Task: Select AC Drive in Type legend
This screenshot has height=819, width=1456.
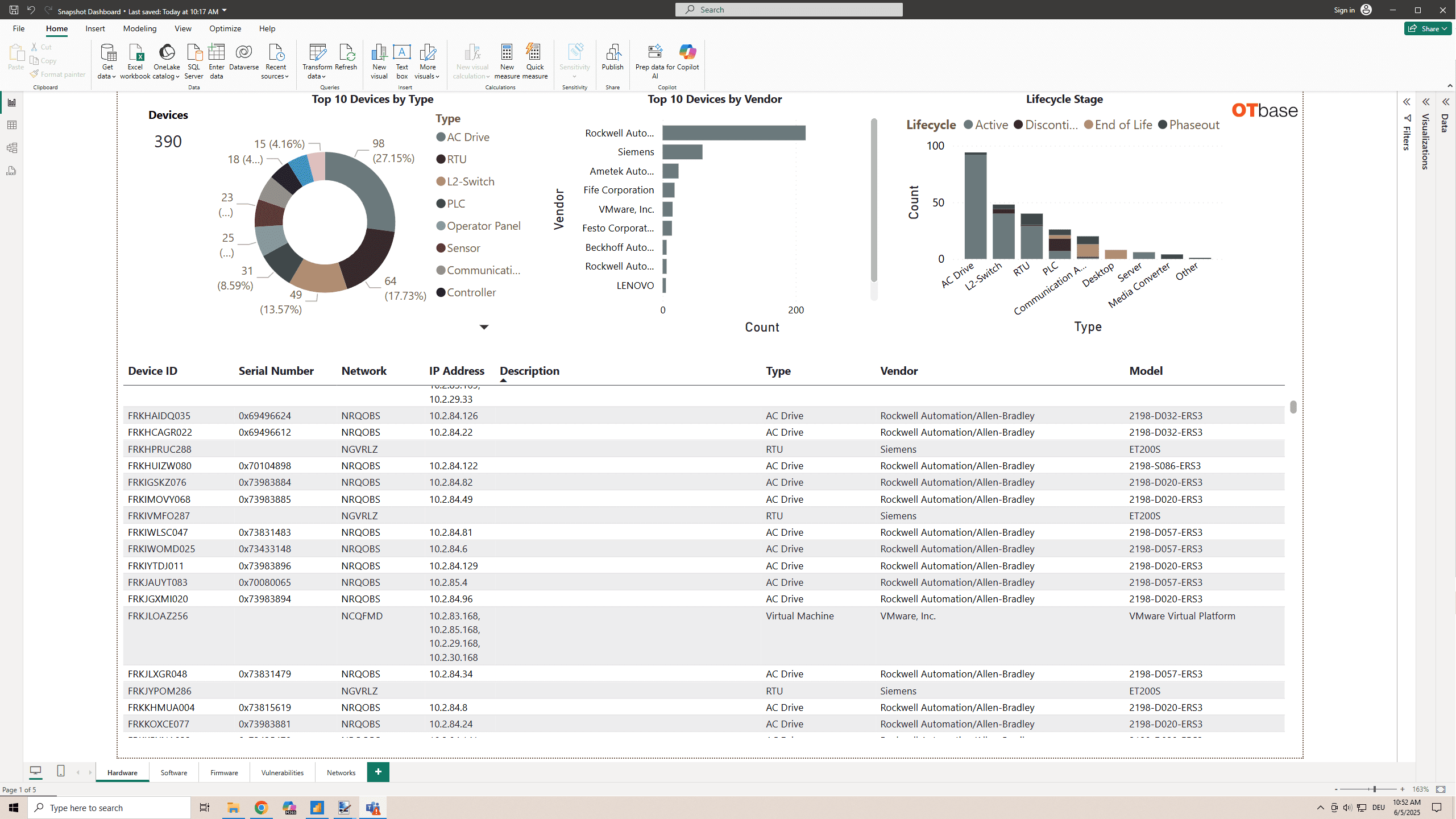Action: point(463,137)
